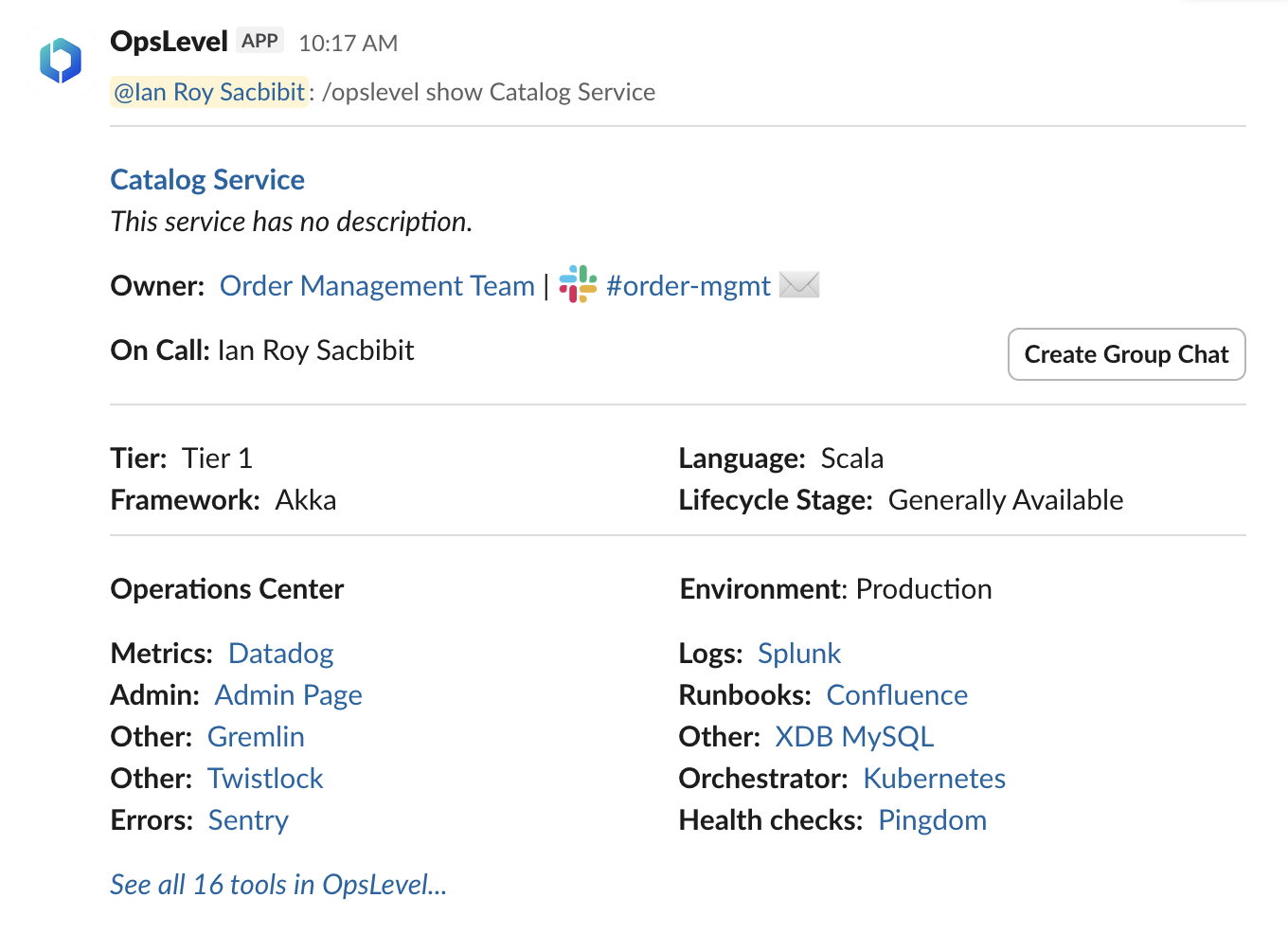This screenshot has height=934, width=1288.
Task: Open the OpsLevel app name
Action: 169,42
